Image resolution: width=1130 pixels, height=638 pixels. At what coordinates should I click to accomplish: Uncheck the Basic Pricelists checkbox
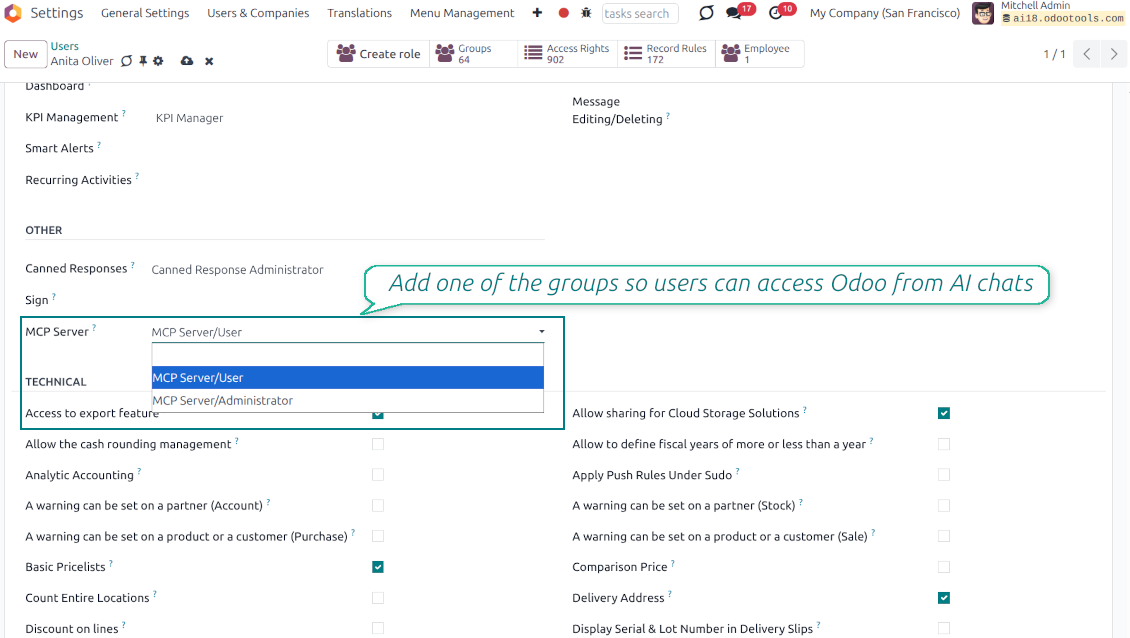point(377,567)
